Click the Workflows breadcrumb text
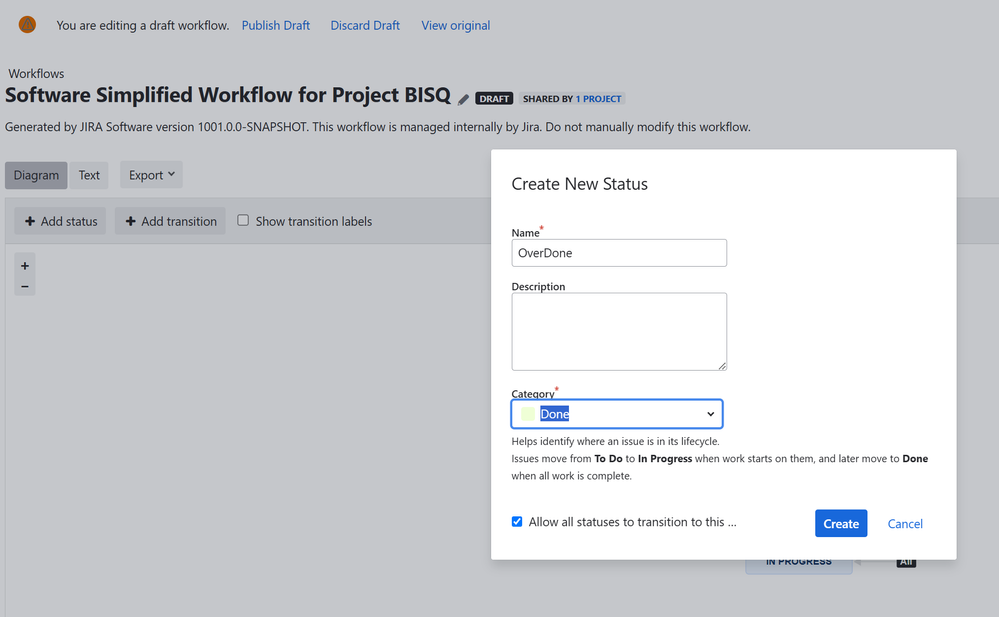Viewport: 999px width, 617px height. [x=36, y=73]
